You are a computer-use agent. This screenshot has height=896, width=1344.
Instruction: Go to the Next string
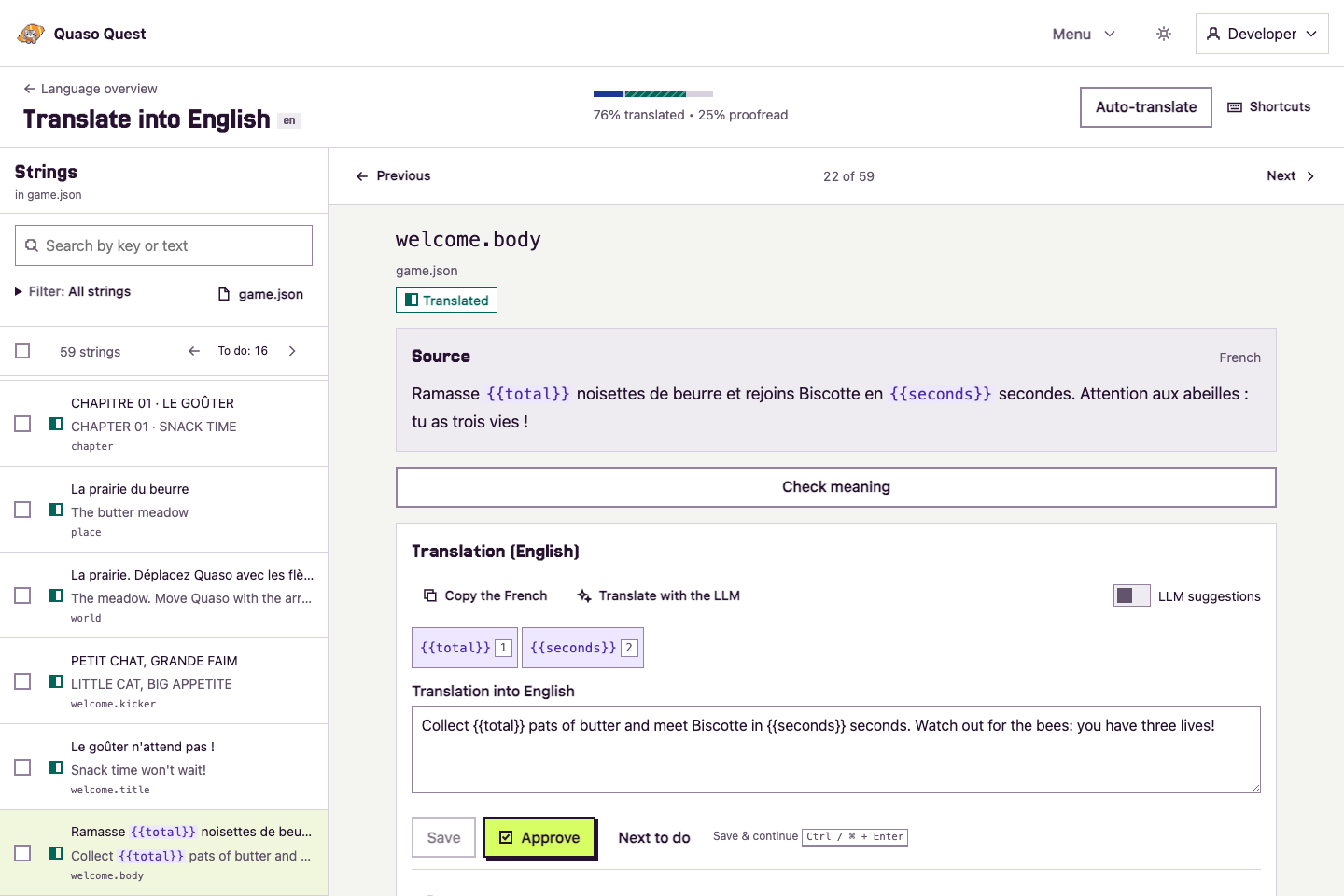tap(1291, 175)
